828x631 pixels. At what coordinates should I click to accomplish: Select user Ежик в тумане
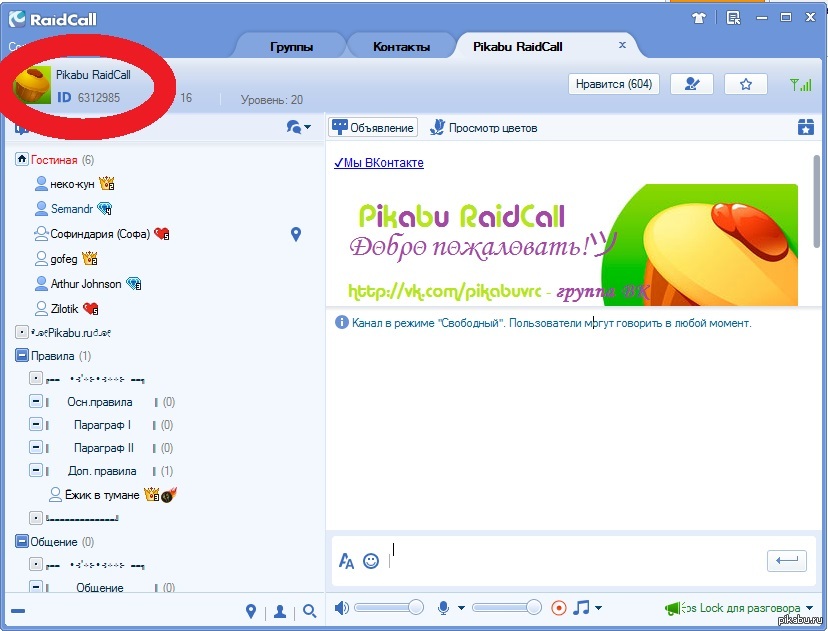point(102,495)
